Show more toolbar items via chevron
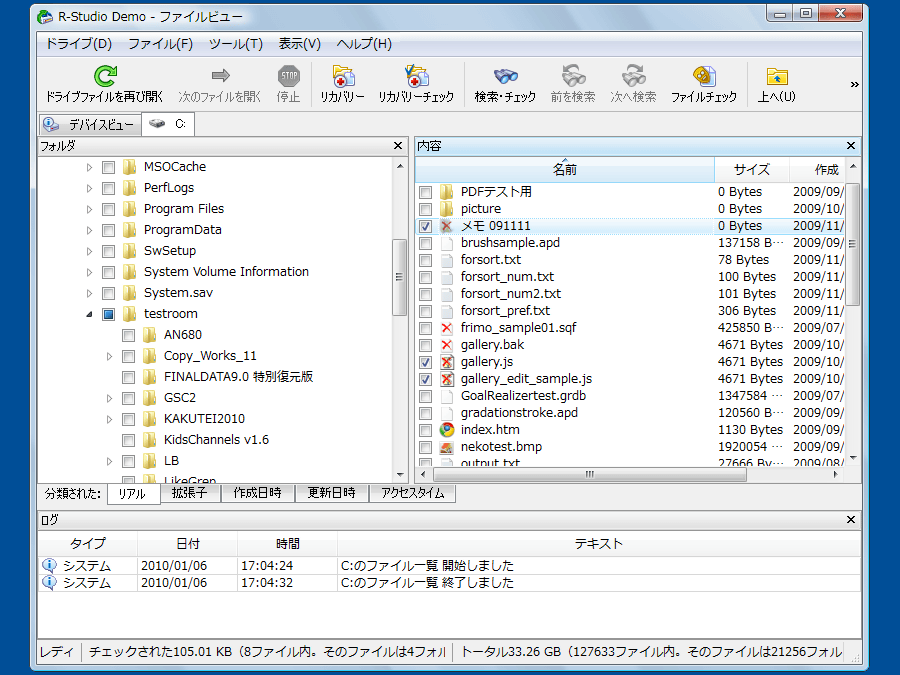 854,84
